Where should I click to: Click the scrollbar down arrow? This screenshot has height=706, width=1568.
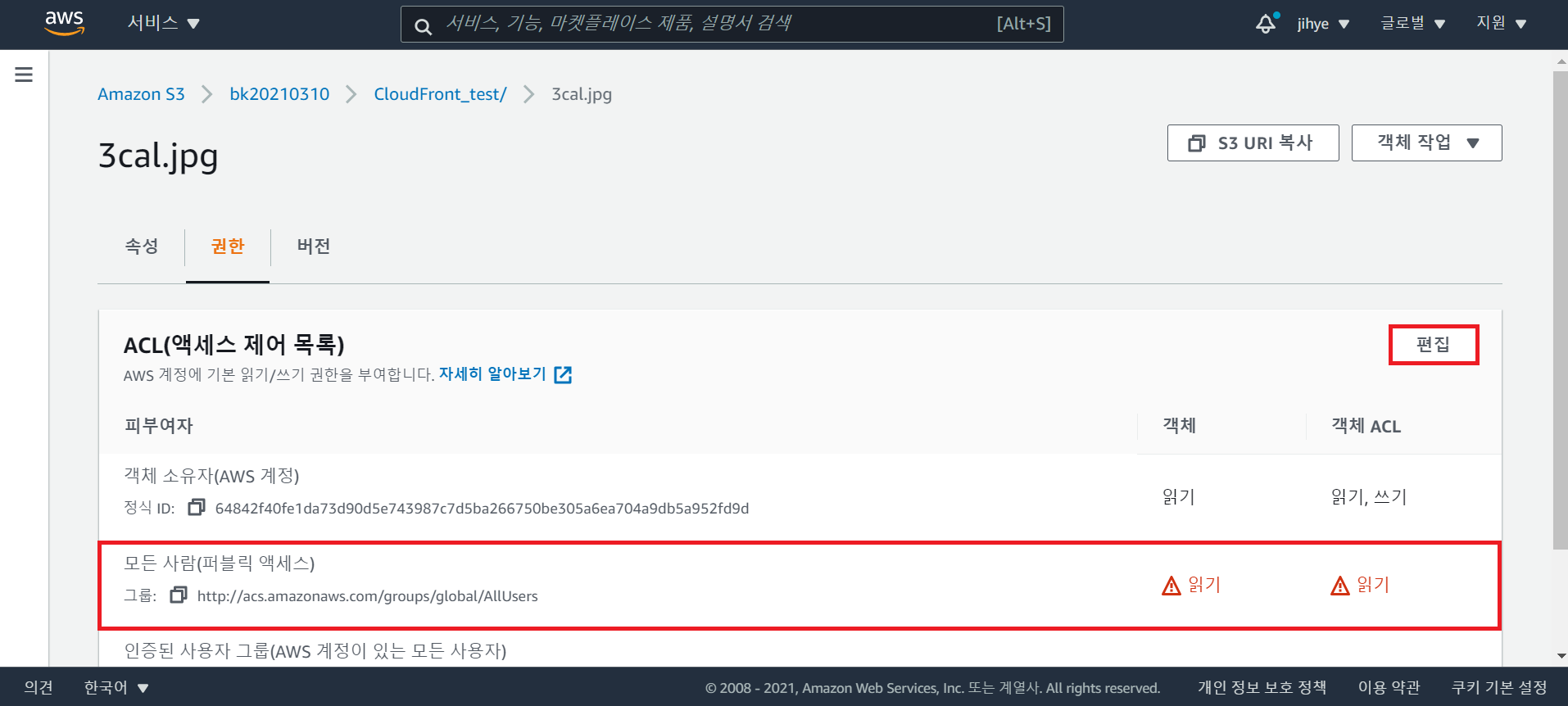click(x=1561, y=656)
